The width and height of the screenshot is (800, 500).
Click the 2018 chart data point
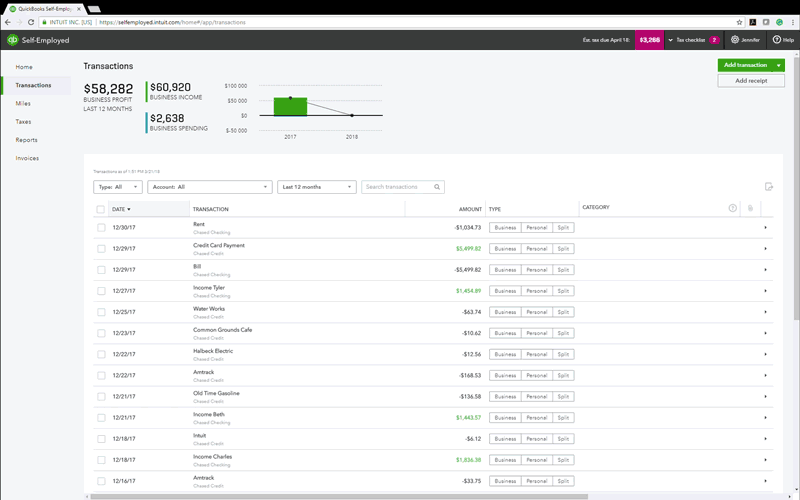(352, 115)
